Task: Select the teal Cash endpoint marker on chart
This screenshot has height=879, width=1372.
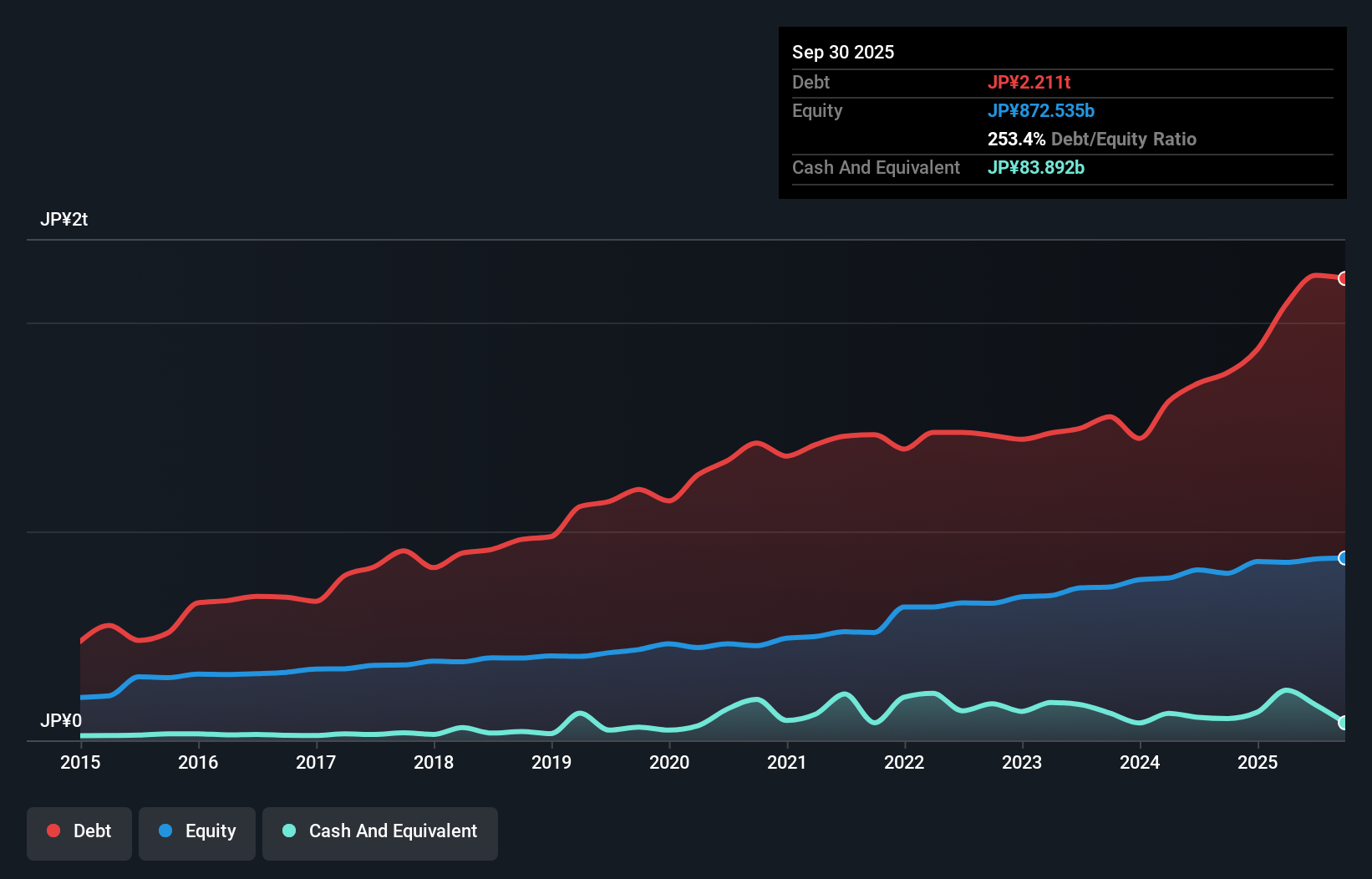Action: coord(1344,724)
